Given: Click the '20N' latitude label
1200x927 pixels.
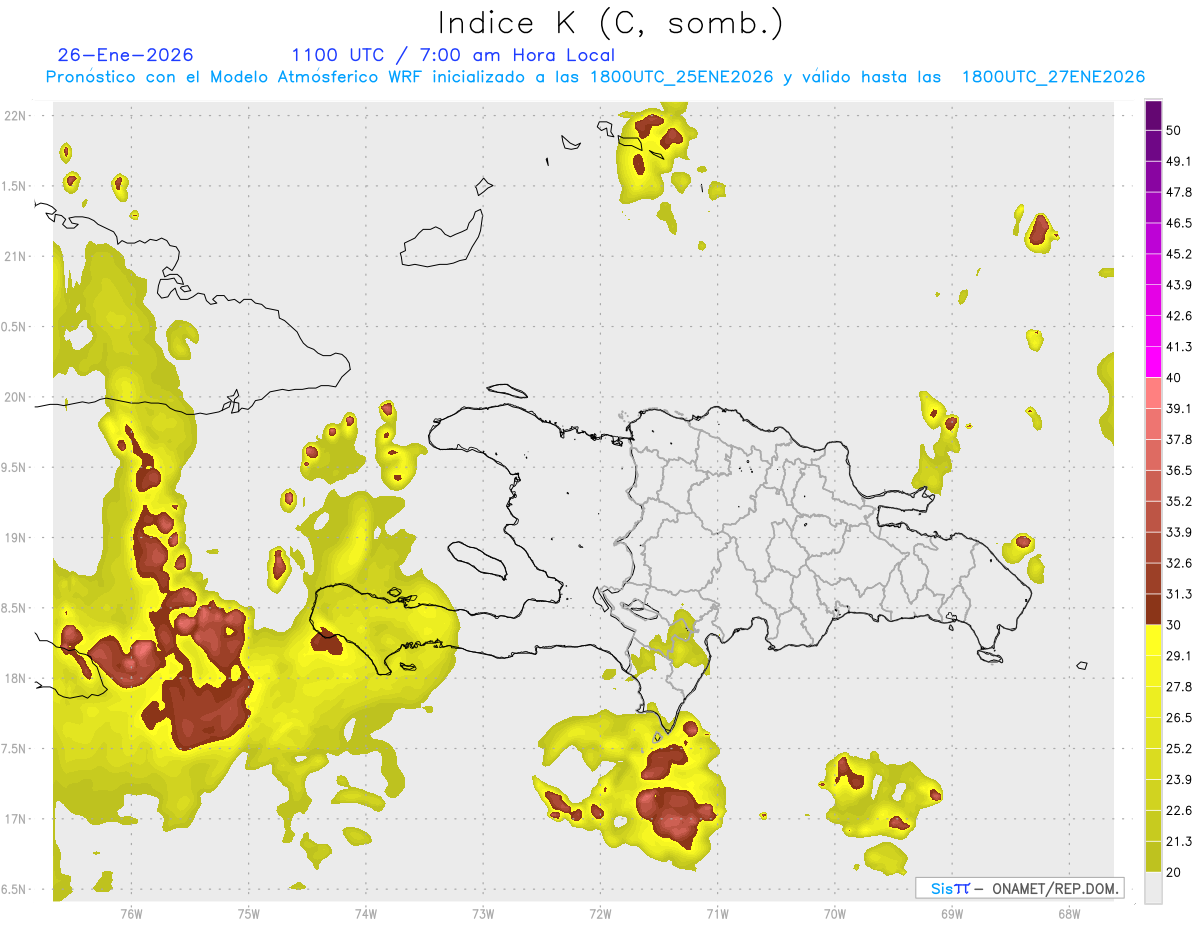Looking at the screenshot, I should pyautogui.click(x=15, y=397).
